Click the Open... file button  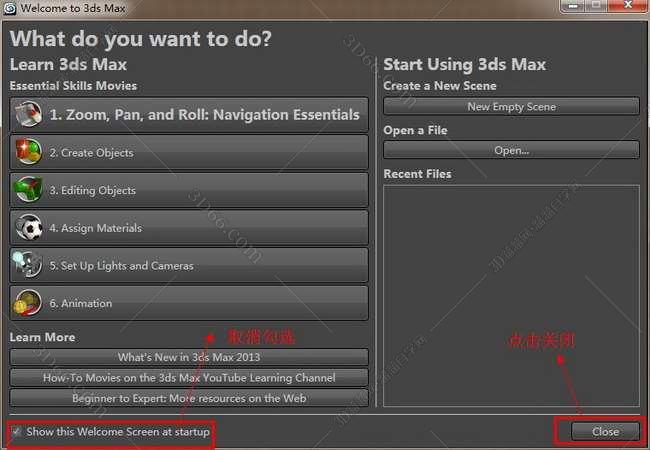pyautogui.click(x=511, y=150)
